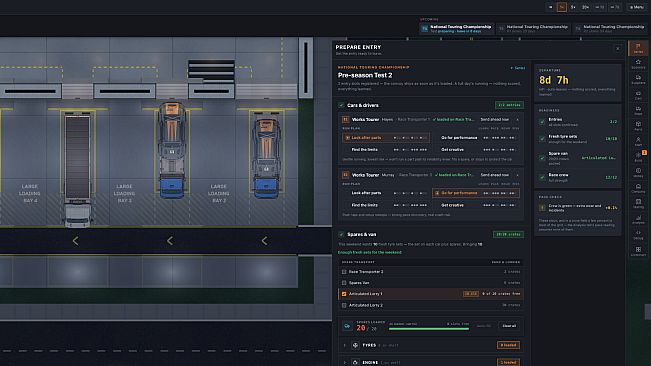Click the Murray Works Tourer car number badge
Viewport: 651px width, 366px height.
coord(345,175)
